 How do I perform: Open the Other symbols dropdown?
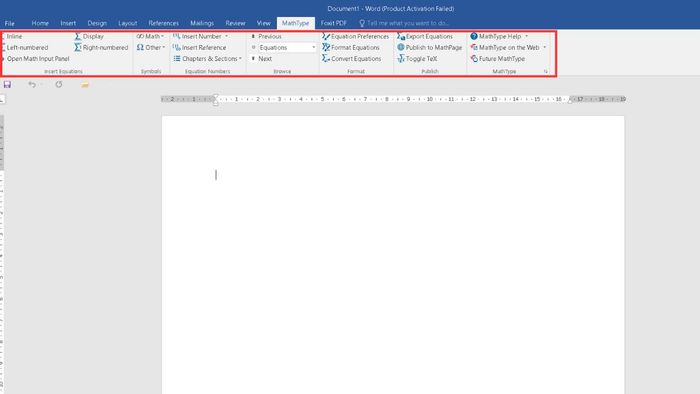click(x=151, y=47)
